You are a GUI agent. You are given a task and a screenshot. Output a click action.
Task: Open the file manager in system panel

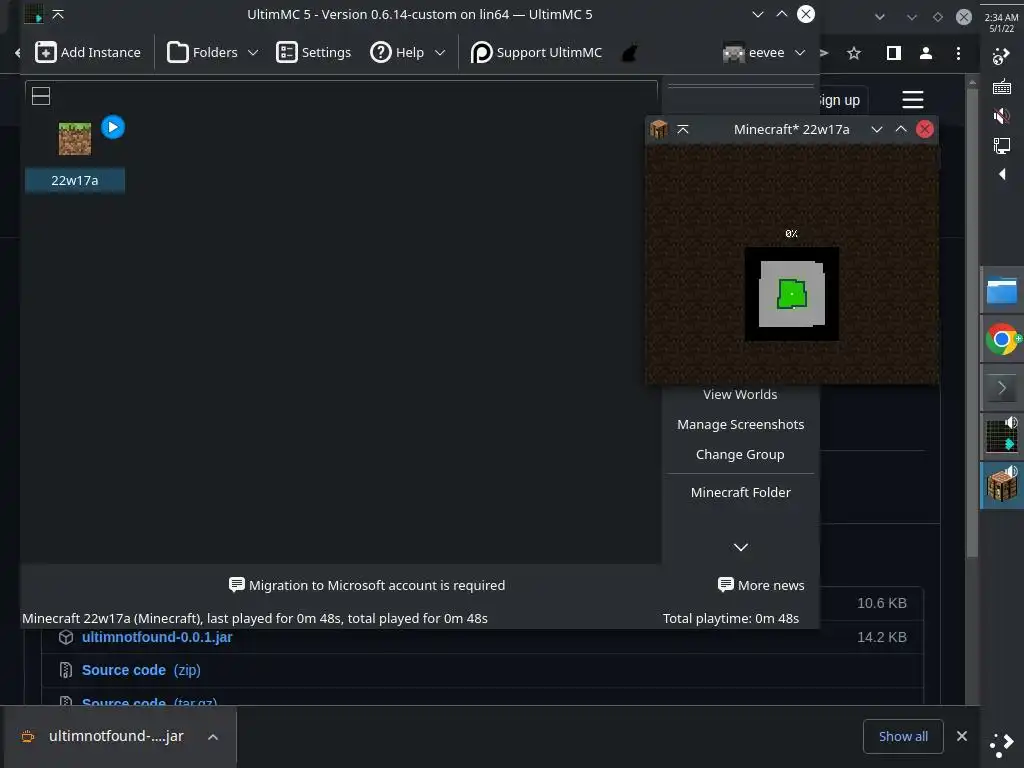coord(1001,291)
